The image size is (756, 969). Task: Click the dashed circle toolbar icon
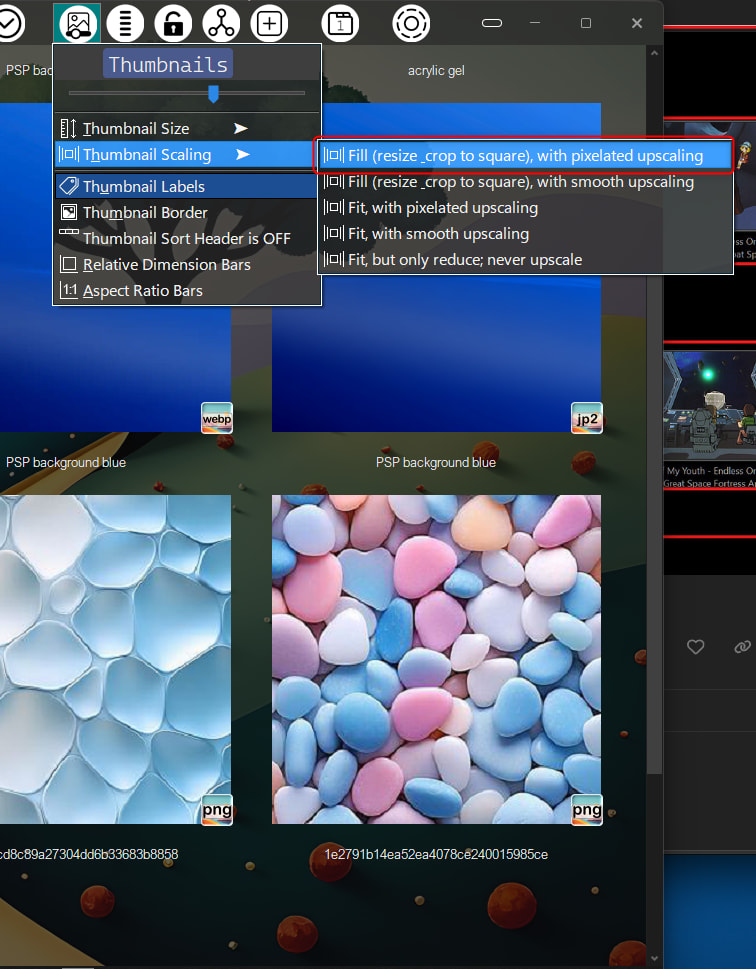point(411,22)
